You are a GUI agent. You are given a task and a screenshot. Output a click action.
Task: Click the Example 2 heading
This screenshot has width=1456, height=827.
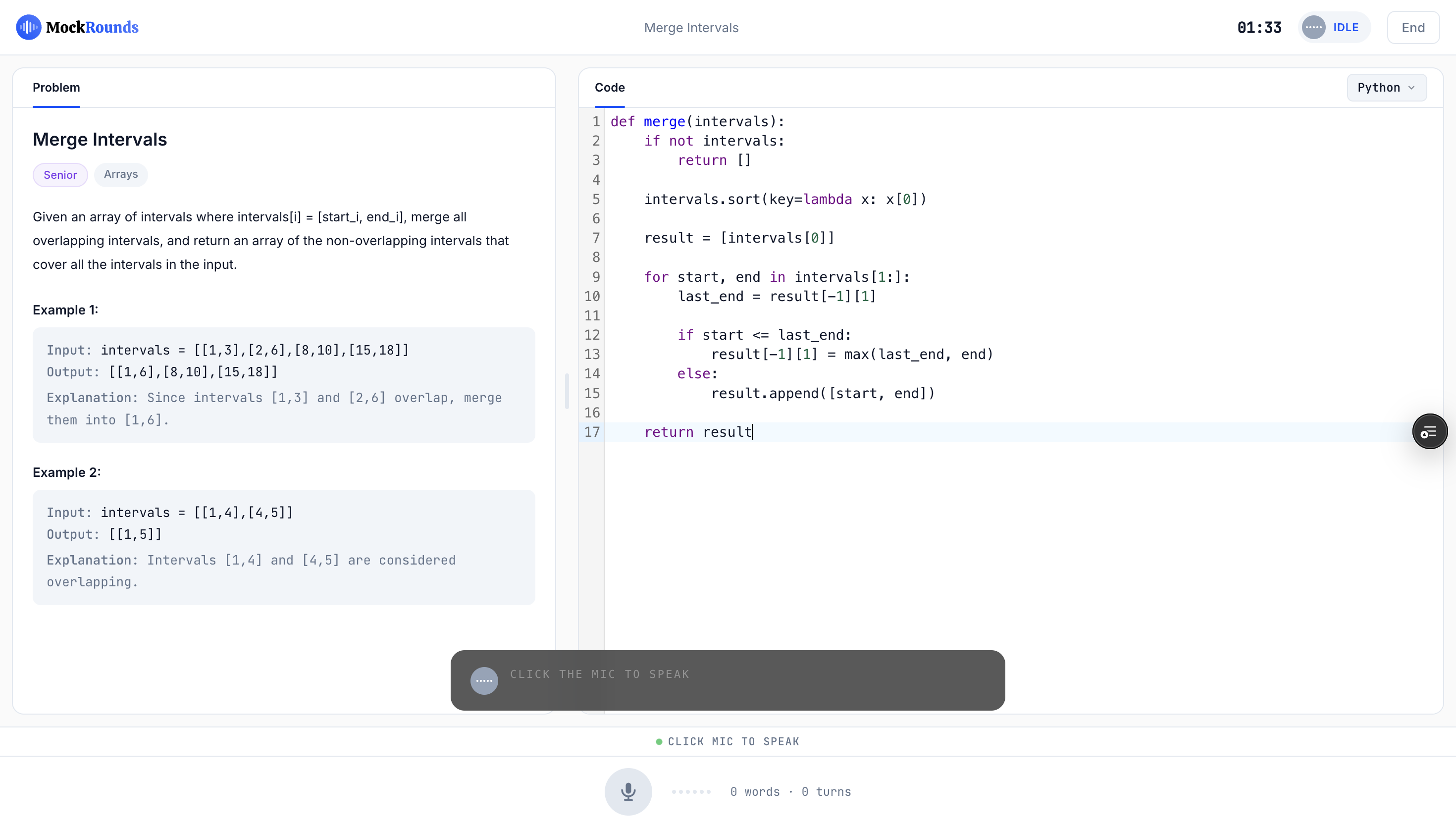pyautogui.click(x=66, y=472)
